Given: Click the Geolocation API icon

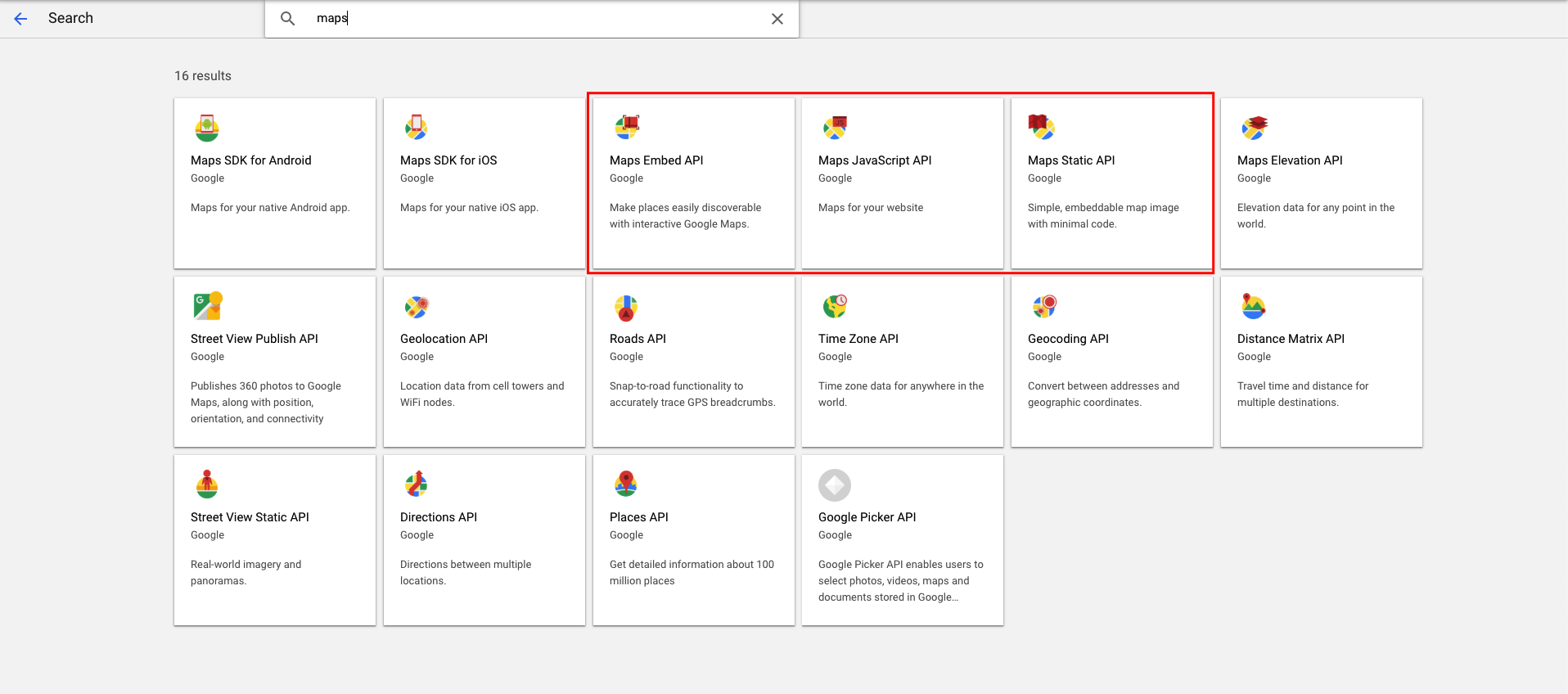Looking at the screenshot, I should (x=417, y=307).
